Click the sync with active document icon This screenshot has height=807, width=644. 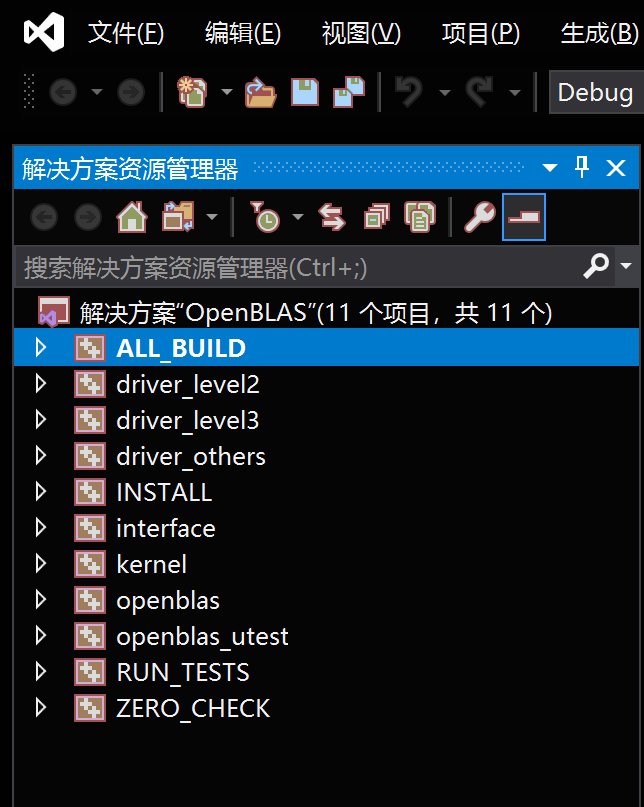click(332, 217)
